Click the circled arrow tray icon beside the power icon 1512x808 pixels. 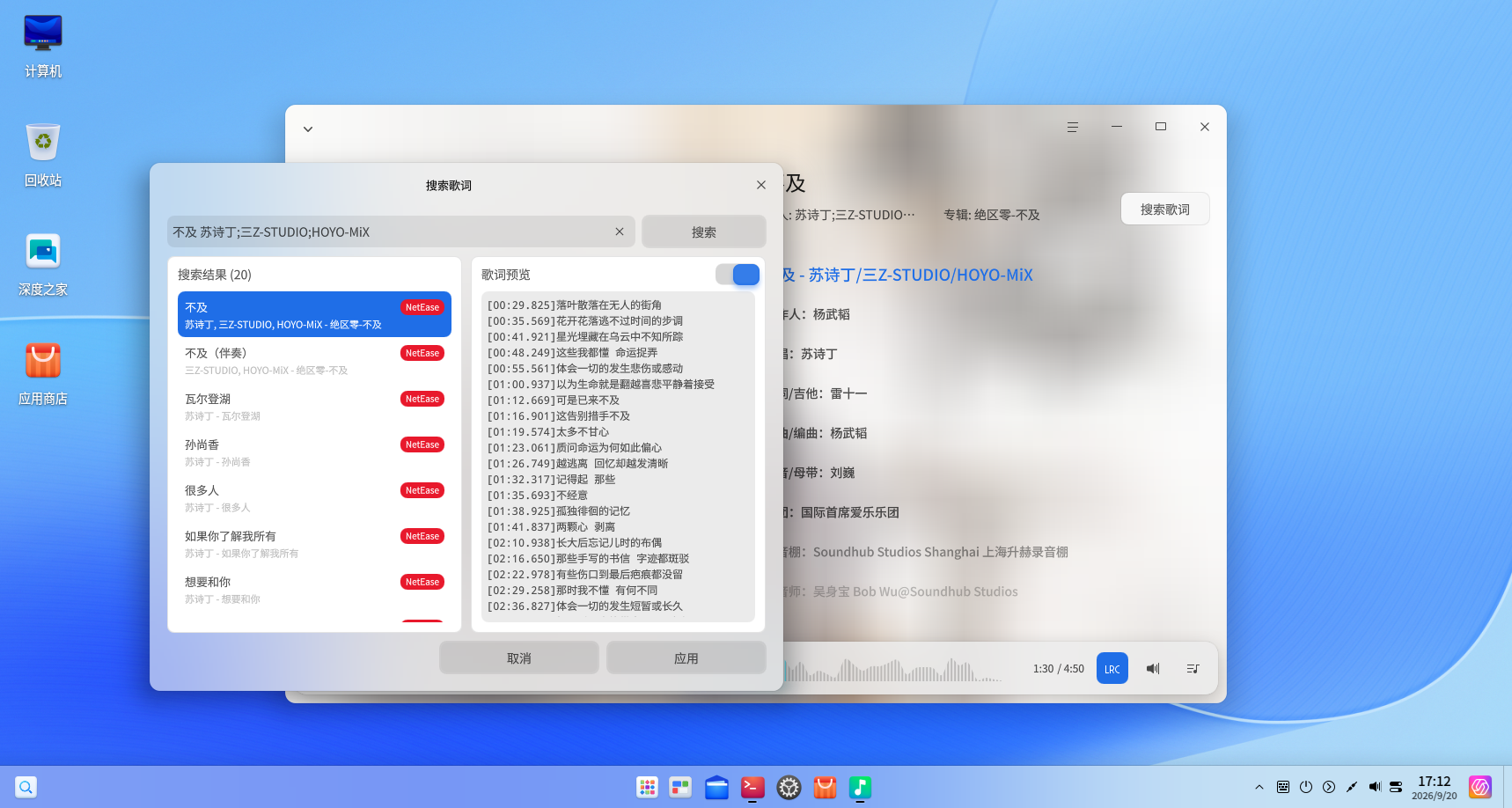(1329, 787)
